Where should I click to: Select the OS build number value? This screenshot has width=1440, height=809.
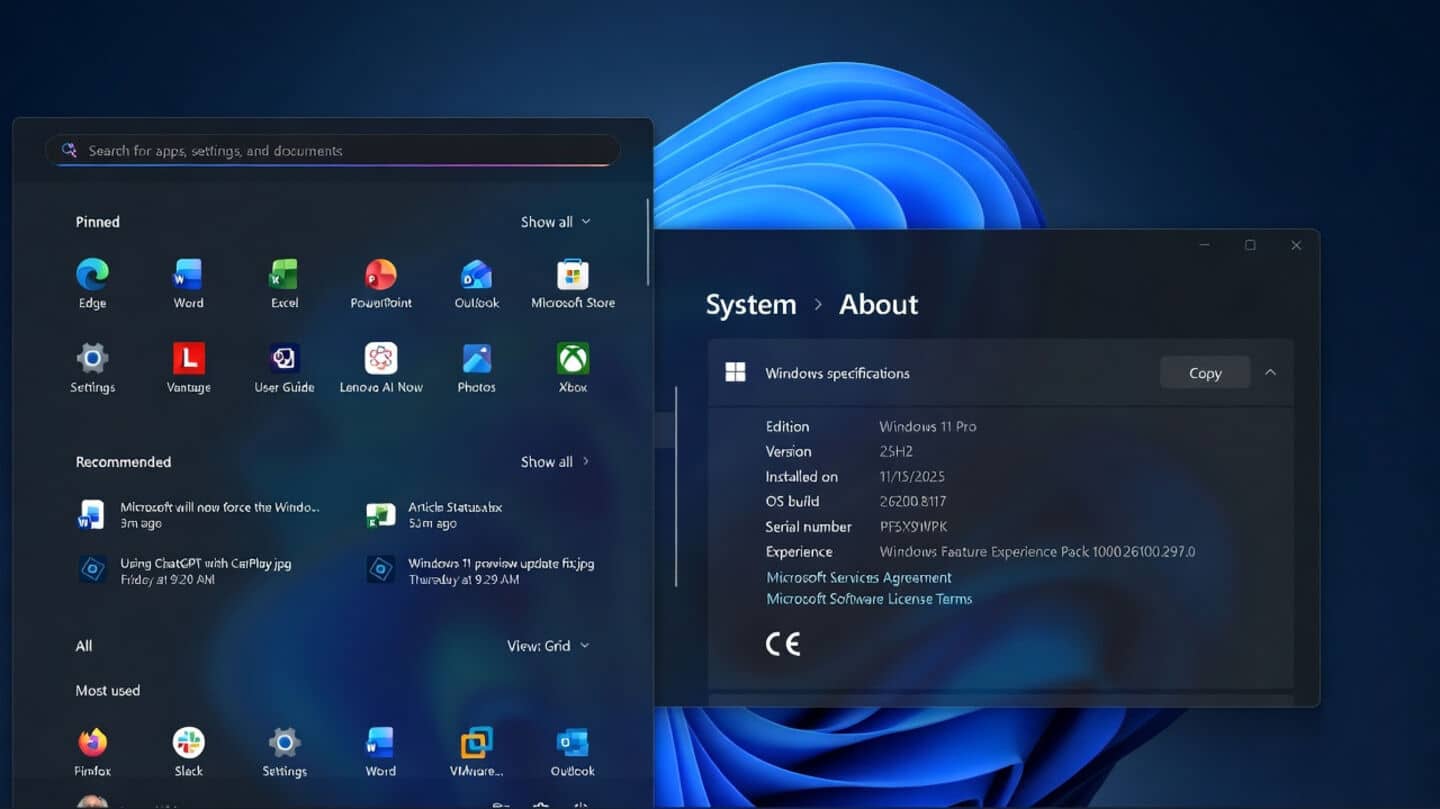913,502
